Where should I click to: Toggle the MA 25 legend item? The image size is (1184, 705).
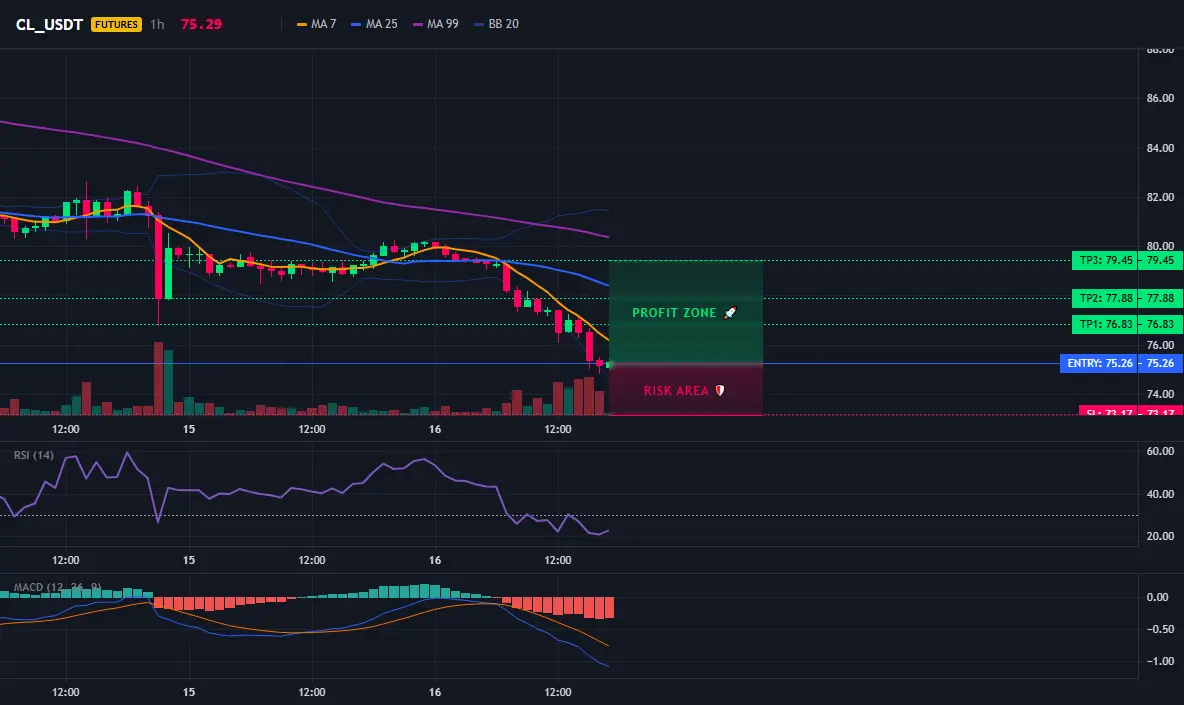375,24
